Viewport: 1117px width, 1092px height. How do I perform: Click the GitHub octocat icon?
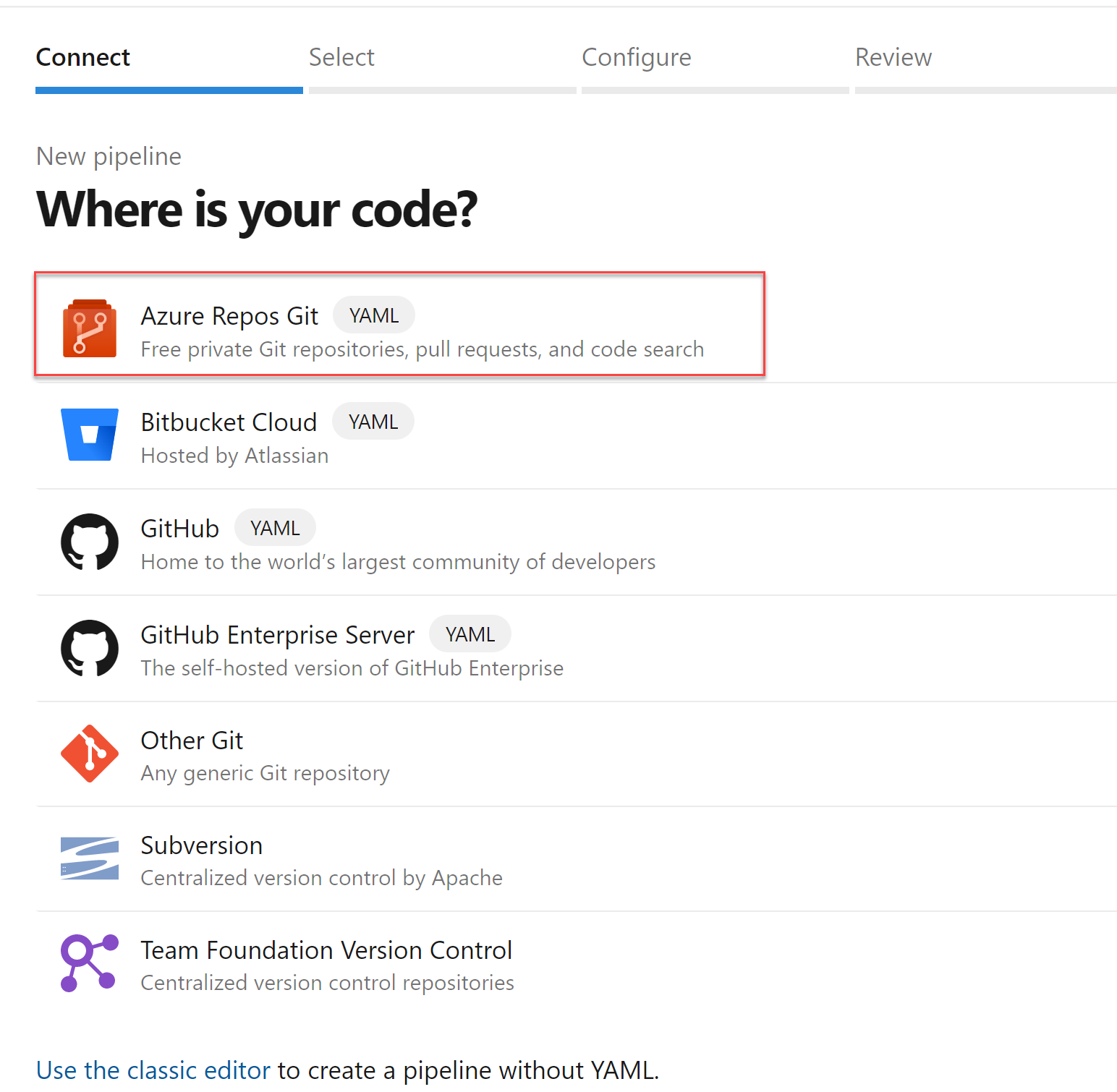tap(90, 542)
